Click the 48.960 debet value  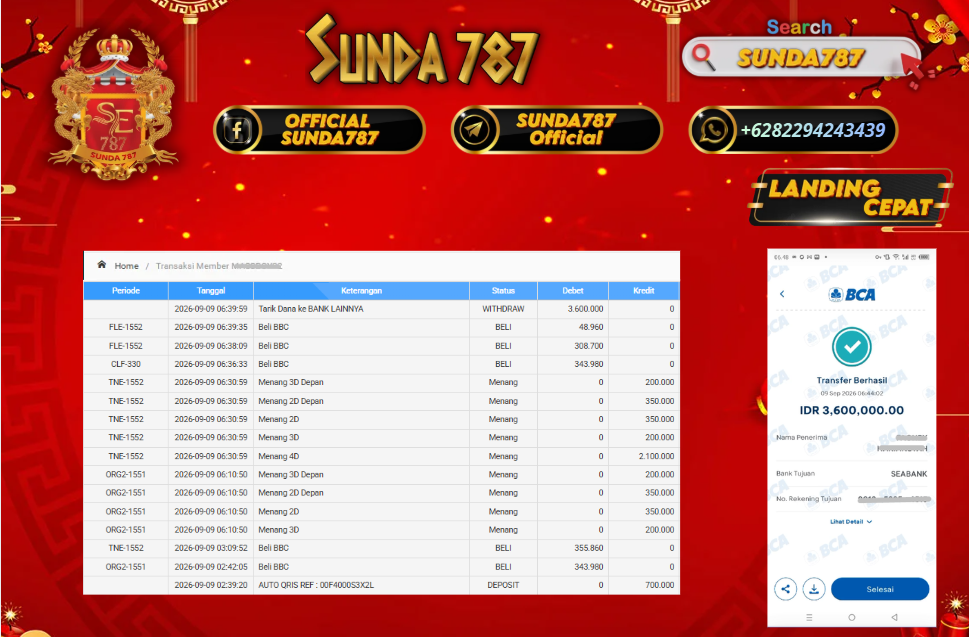(591, 327)
